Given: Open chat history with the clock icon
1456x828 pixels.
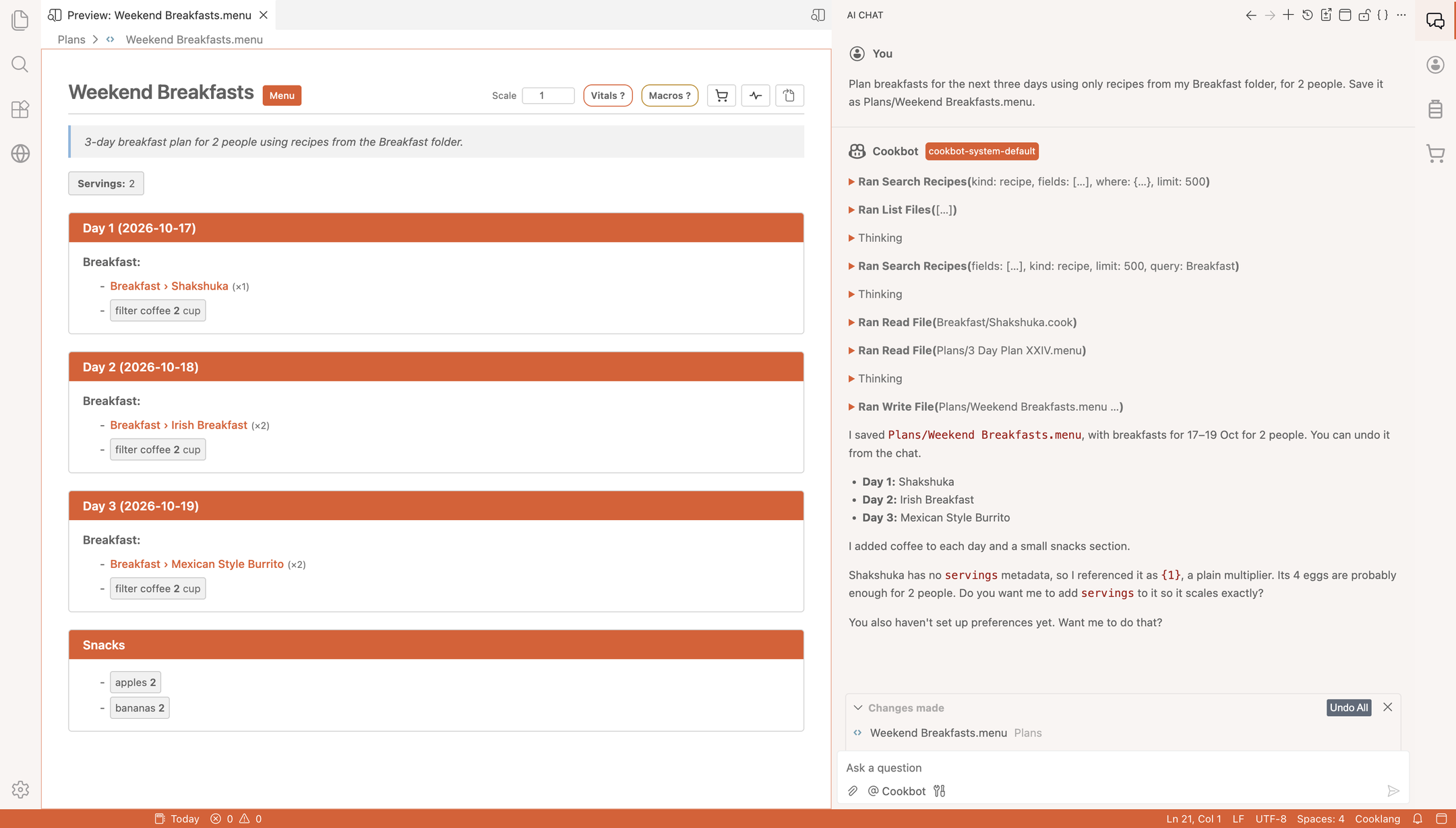Looking at the screenshot, I should click(x=1307, y=15).
